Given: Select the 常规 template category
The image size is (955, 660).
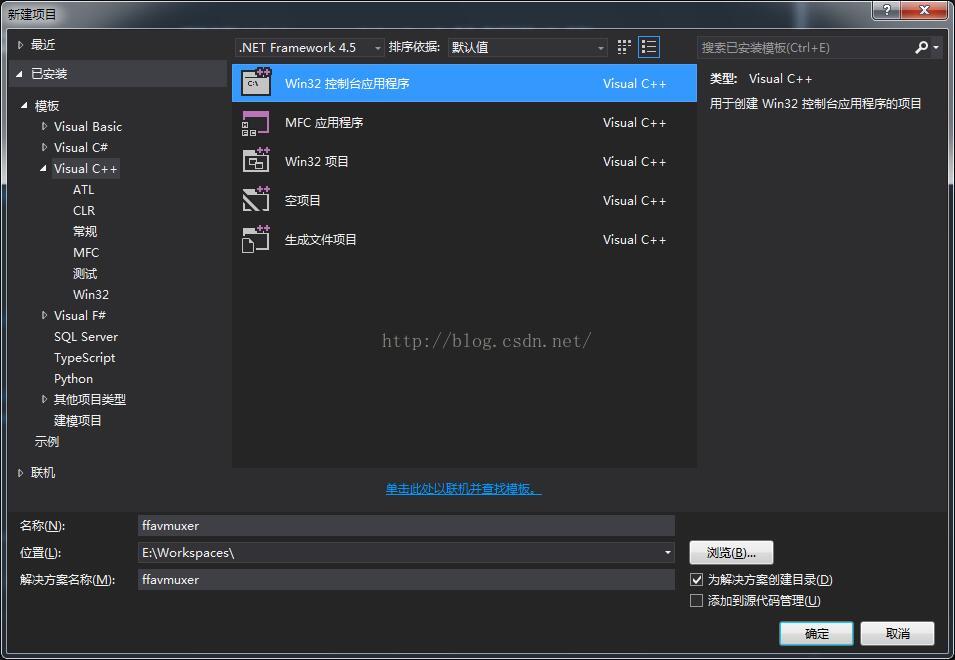Looking at the screenshot, I should pyautogui.click(x=85, y=231).
